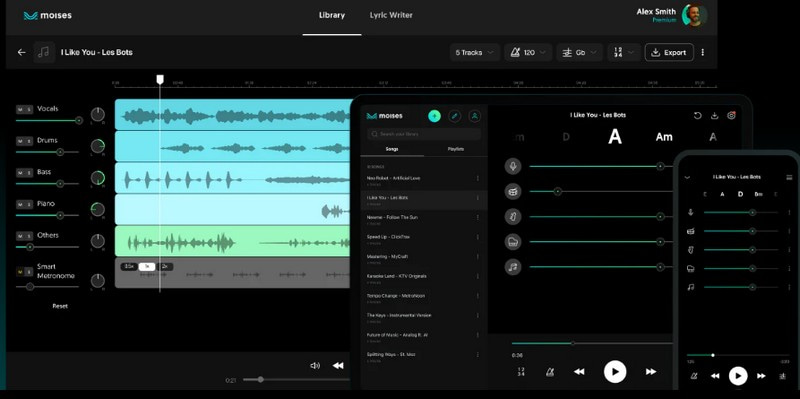Image resolution: width=800 pixels, height=399 pixels.
Task: Open options for Splitting Ways song row
Action: [x=478, y=355]
